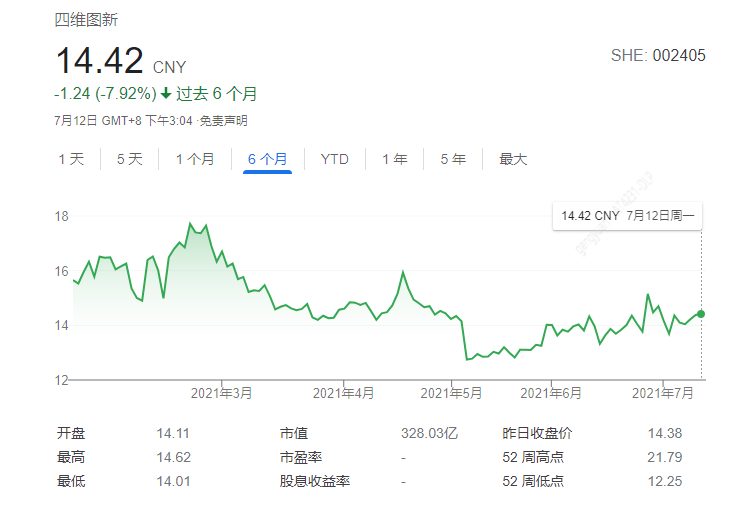Click the 52 周高点 label
This screenshot has height=508, width=744.
pyautogui.click(x=533, y=457)
